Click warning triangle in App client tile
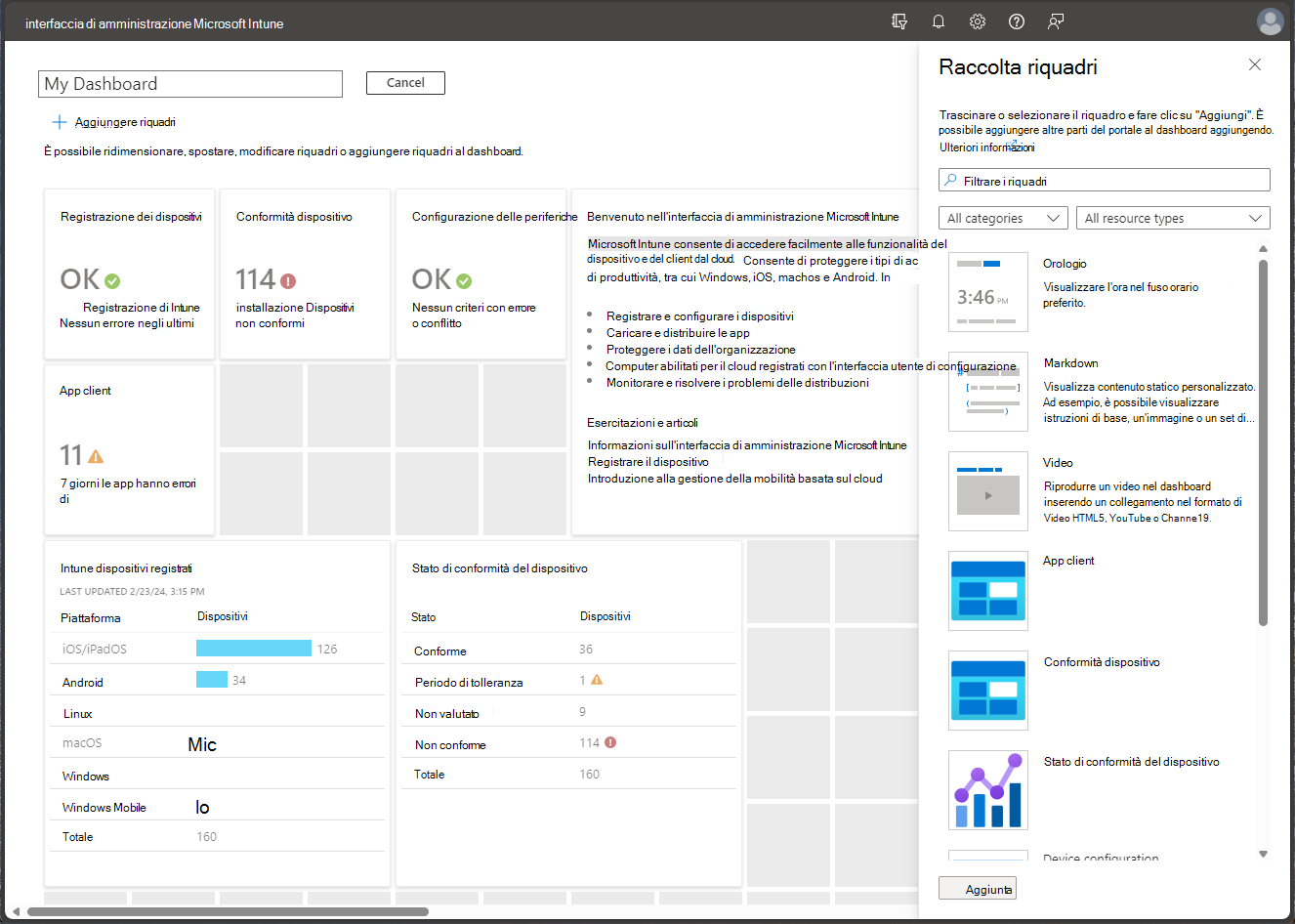 (x=96, y=456)
